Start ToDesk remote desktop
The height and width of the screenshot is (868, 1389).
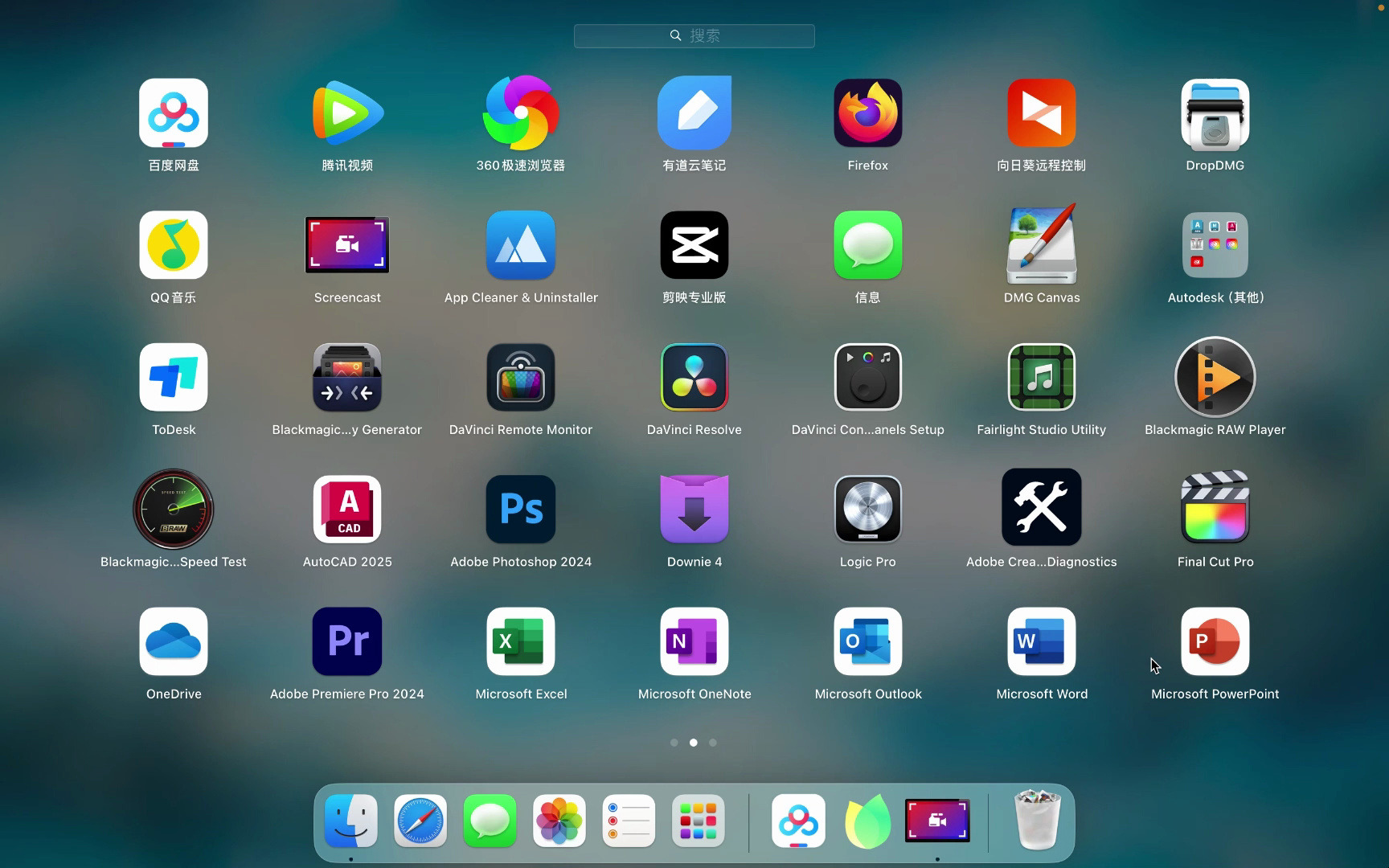tap(173, 377)
